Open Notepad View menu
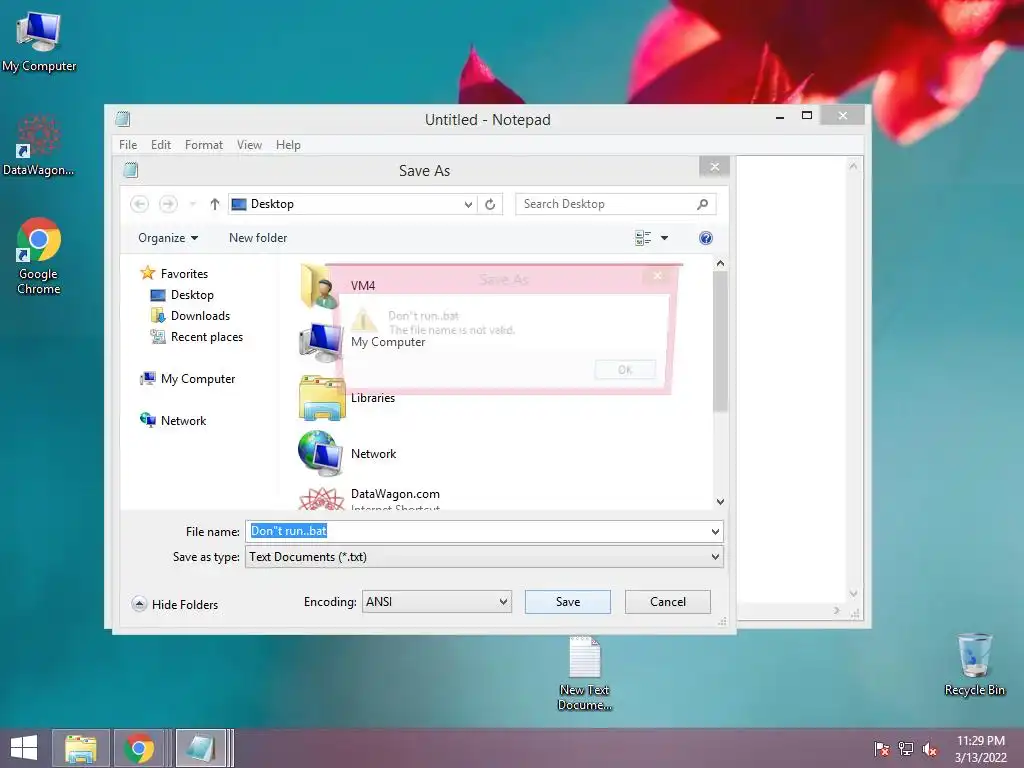 (249, 144)
